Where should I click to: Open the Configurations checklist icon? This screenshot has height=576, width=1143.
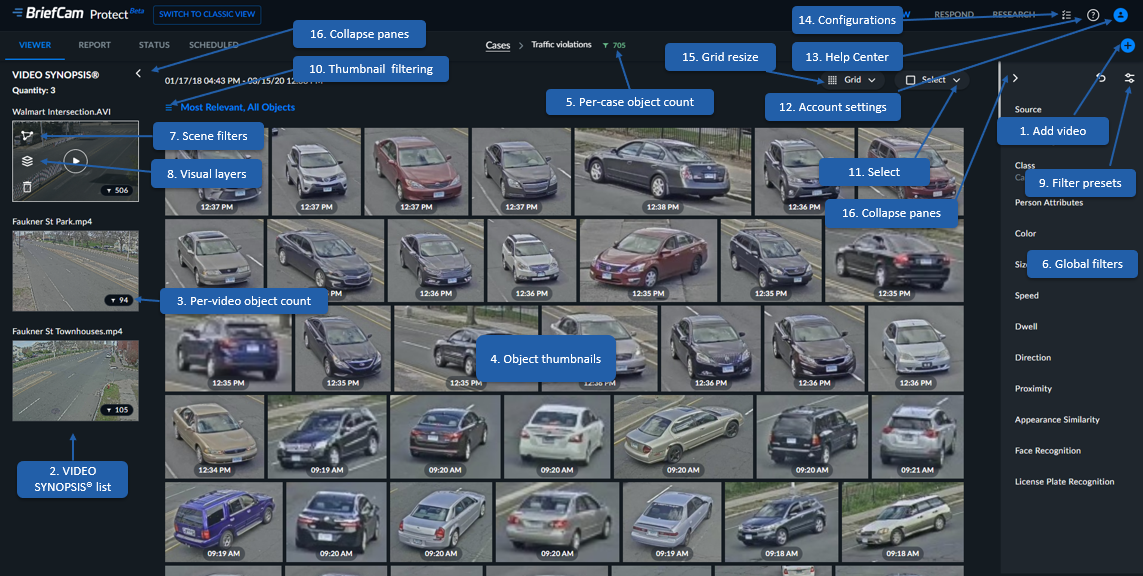coord(1066,15)
